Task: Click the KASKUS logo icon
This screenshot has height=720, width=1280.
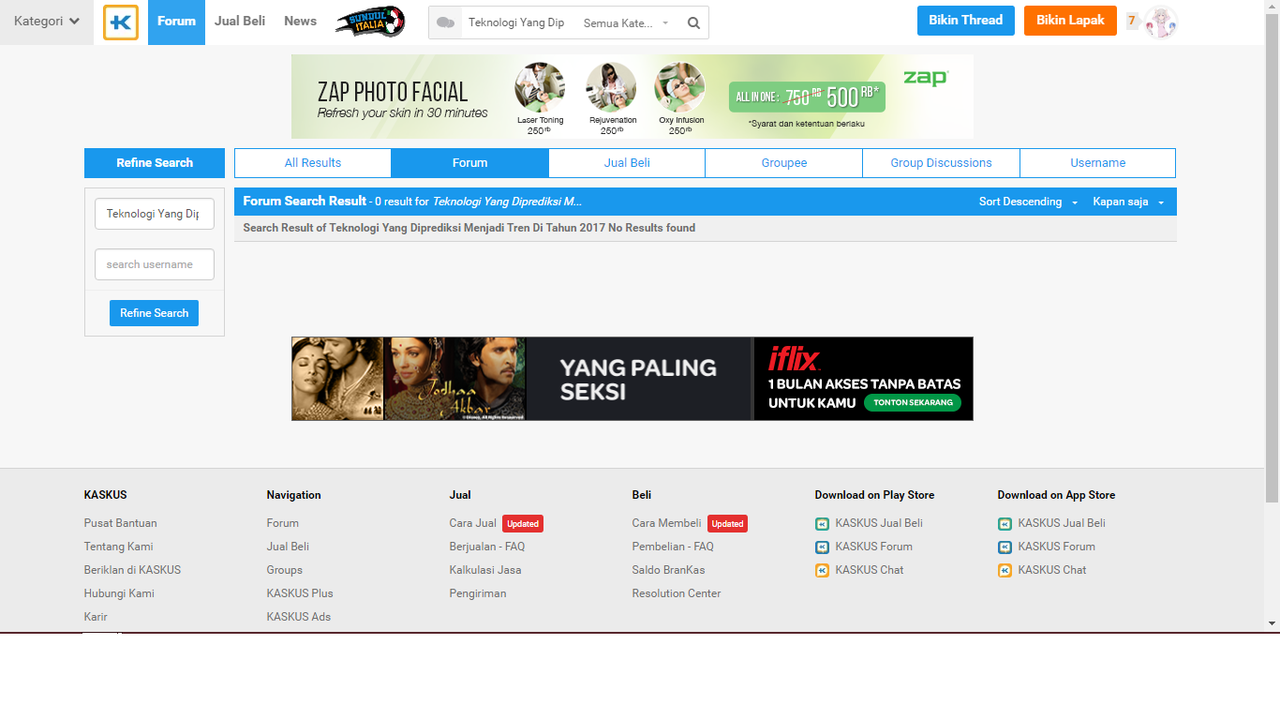Action: (x=121, y=22)
